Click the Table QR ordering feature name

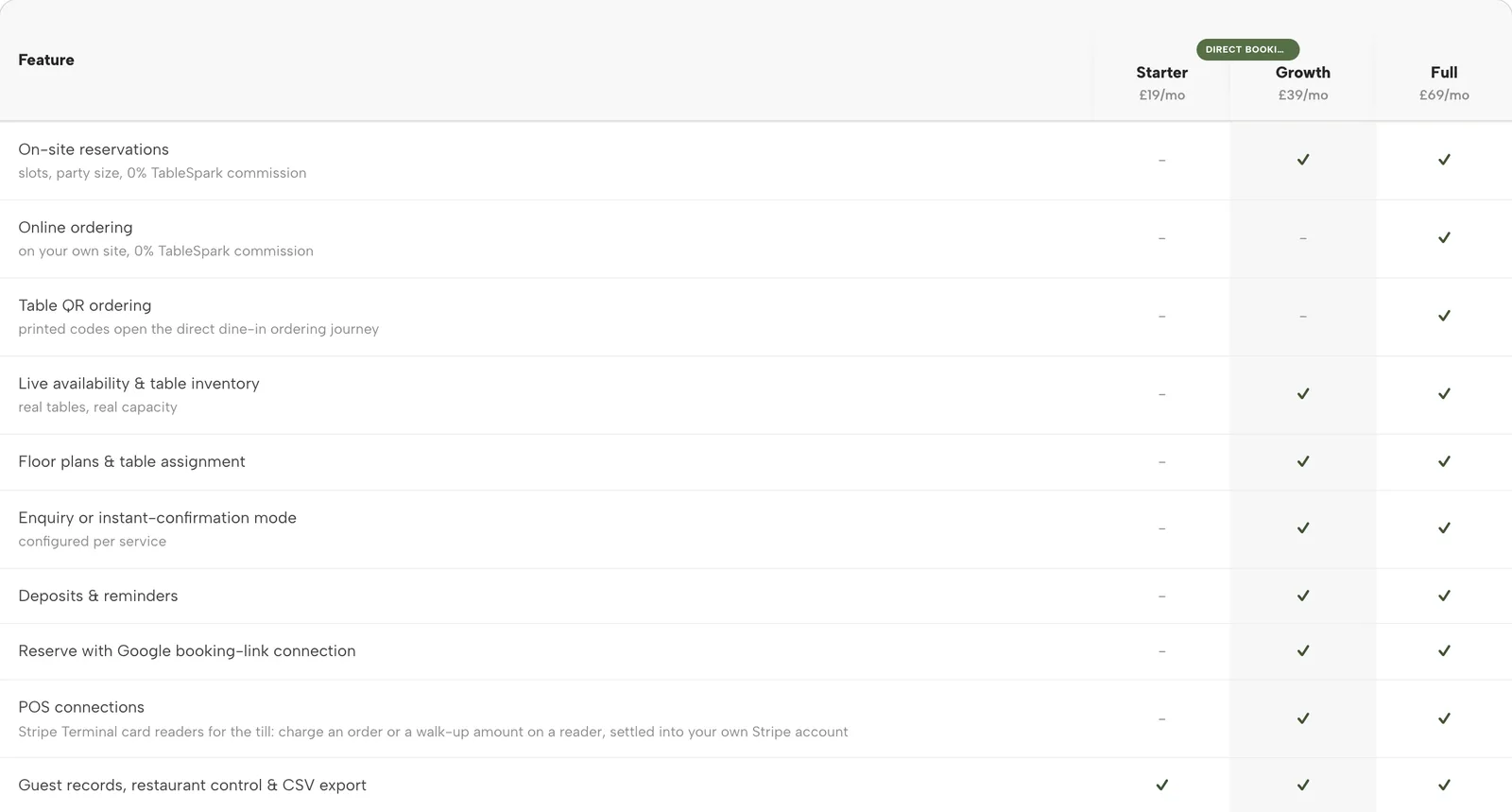(x=85, y=305)
